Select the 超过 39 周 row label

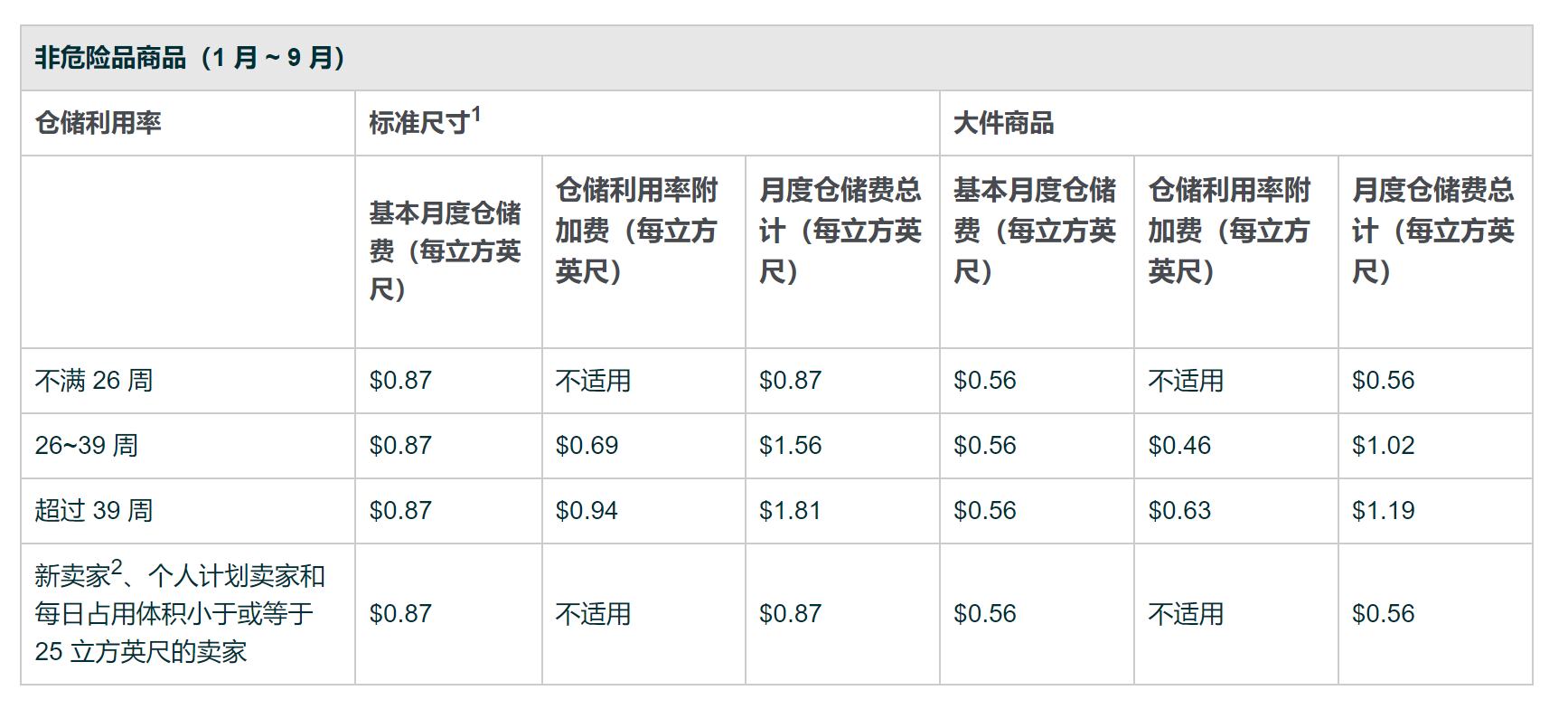(94, 511)
